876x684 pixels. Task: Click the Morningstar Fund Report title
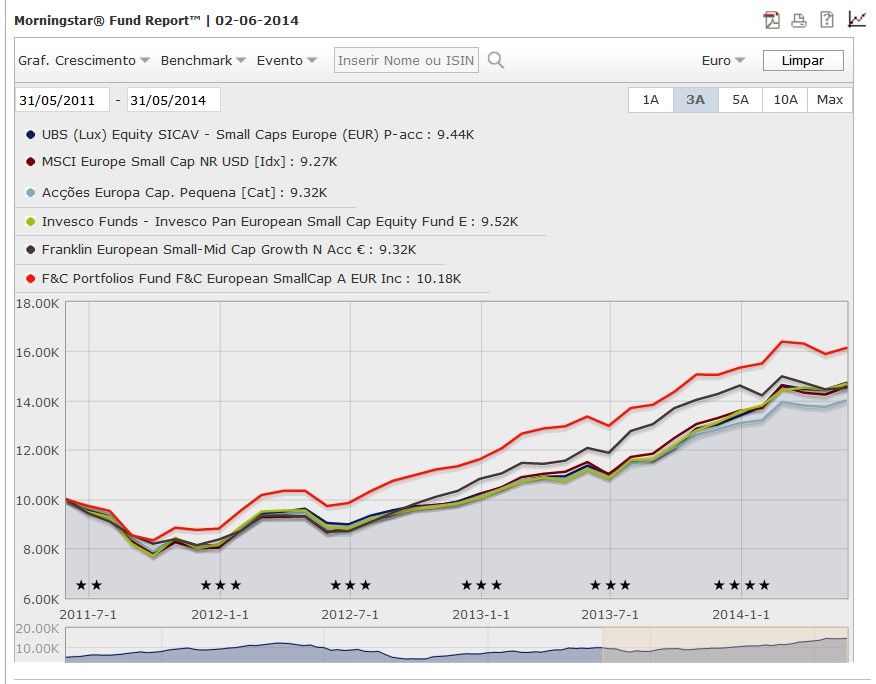[x=156, y=21]
